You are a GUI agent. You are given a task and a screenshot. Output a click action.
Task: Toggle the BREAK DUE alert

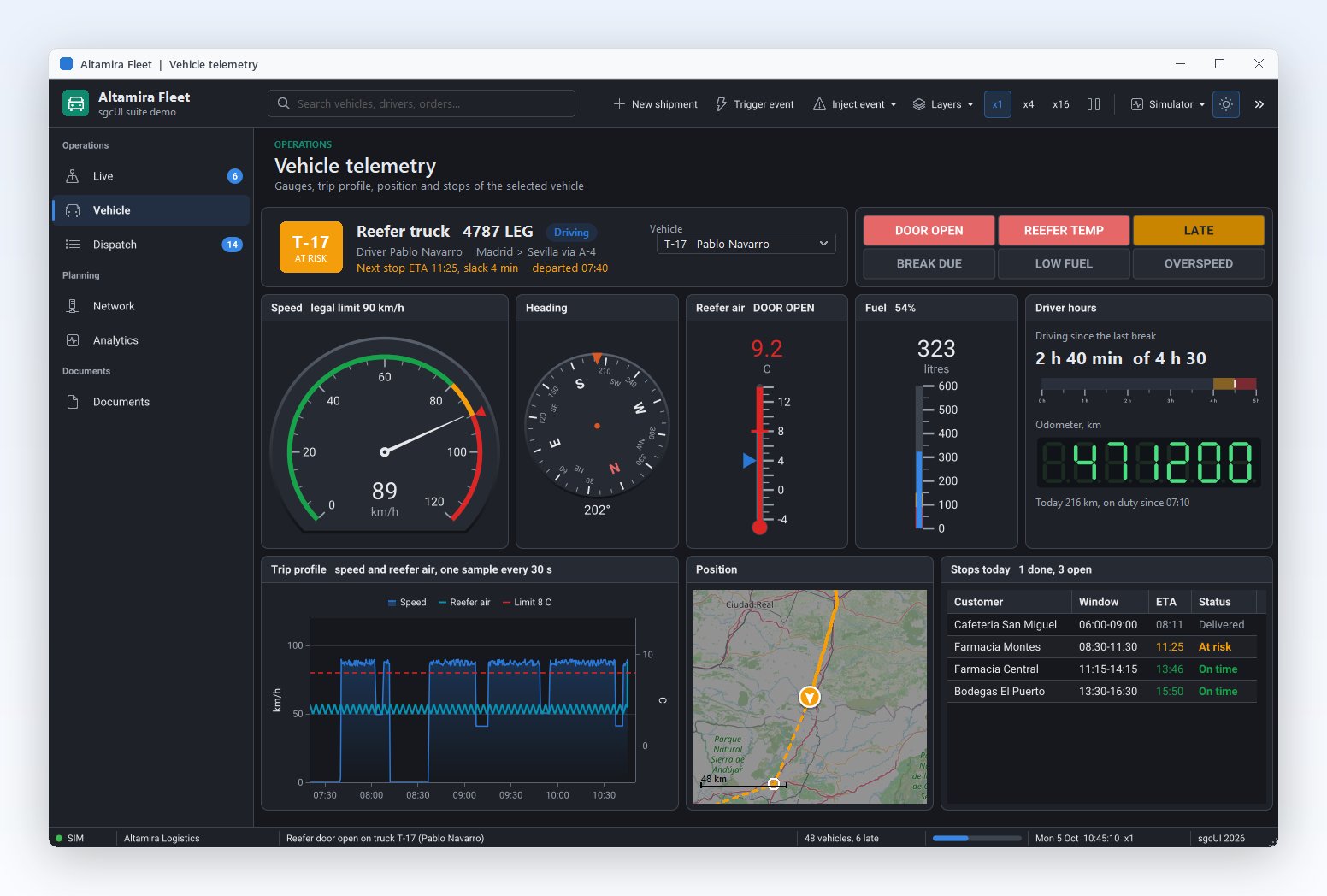[x=929, y=264]
